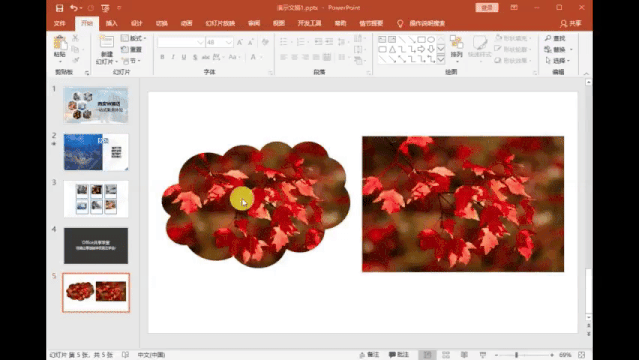The image size is (639, 360).
Task: Expand the shapes gallery More arrow
Action: [x=441, y=60]
